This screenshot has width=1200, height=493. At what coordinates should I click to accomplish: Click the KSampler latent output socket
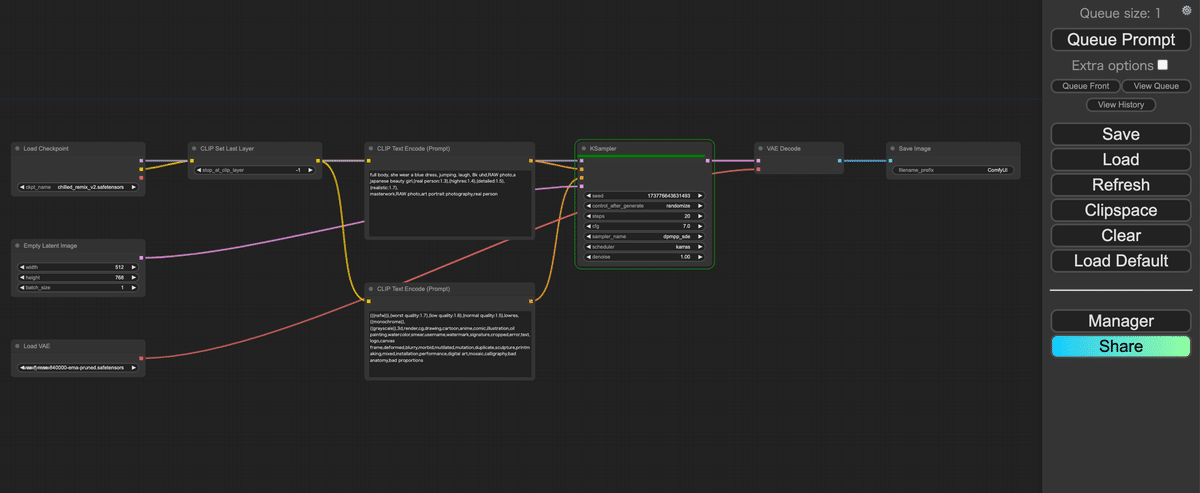coord(707,160)
